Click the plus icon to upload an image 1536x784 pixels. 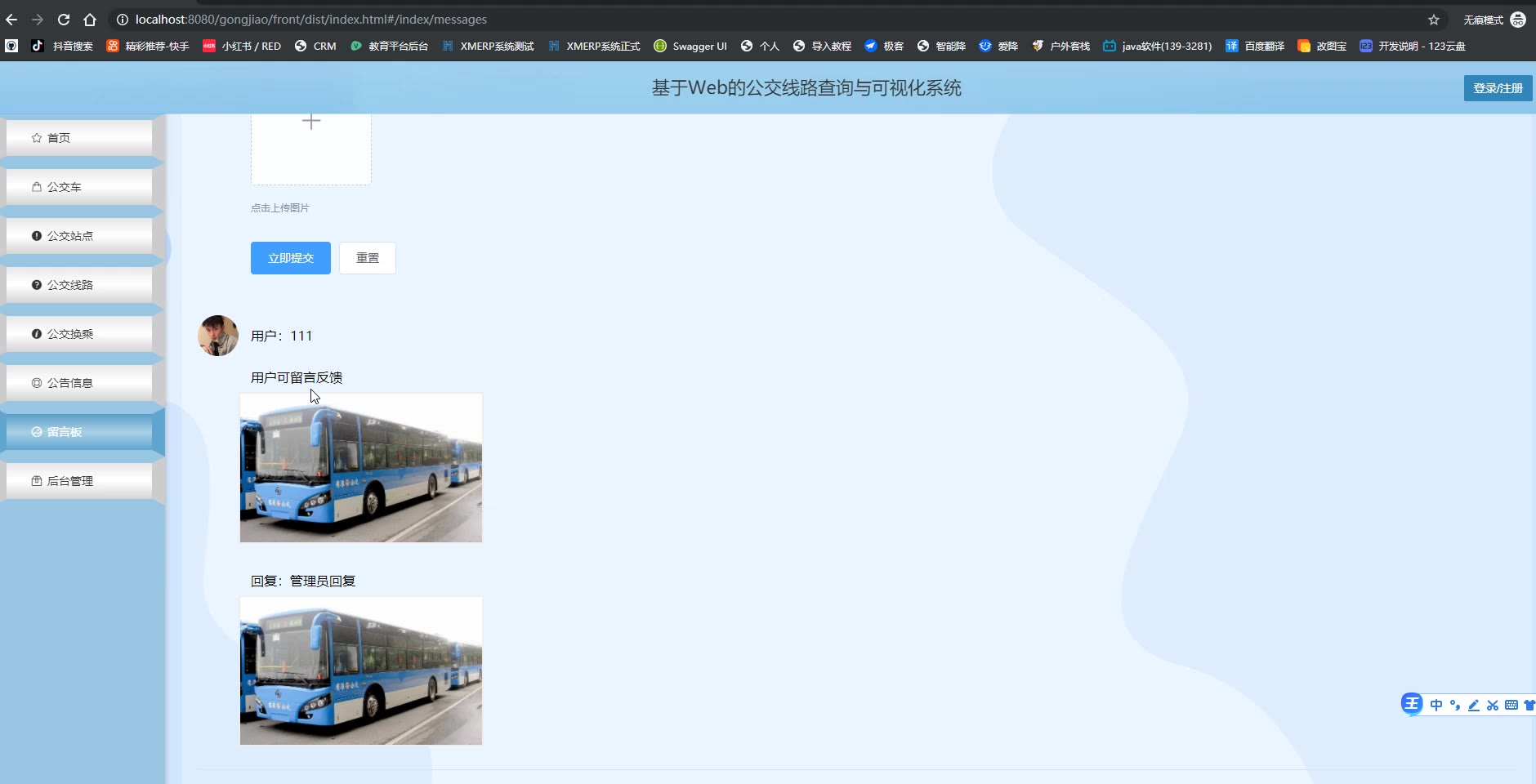[x=311, y=122]
